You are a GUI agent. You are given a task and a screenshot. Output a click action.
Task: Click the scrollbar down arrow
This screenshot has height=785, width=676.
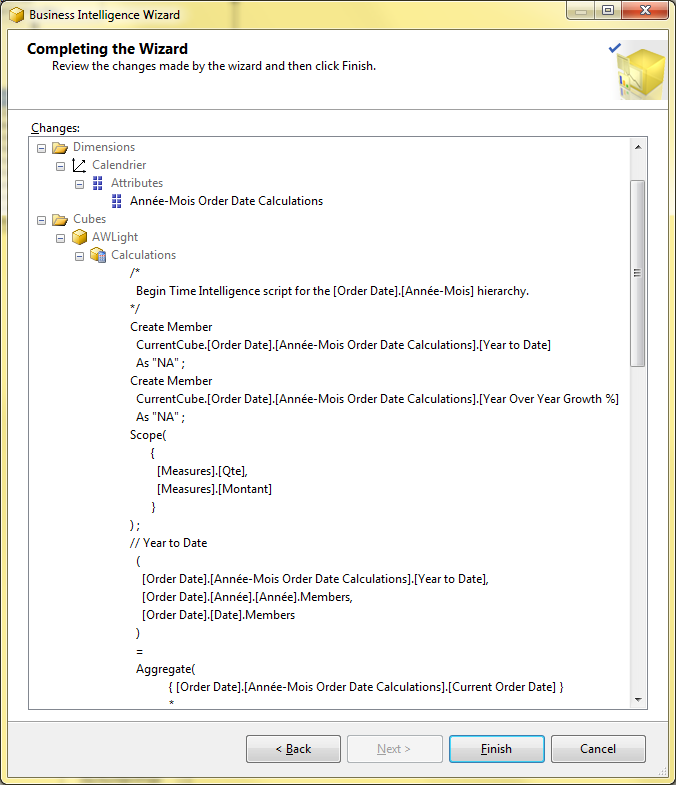pyautogui.click(x=637, y=700)
